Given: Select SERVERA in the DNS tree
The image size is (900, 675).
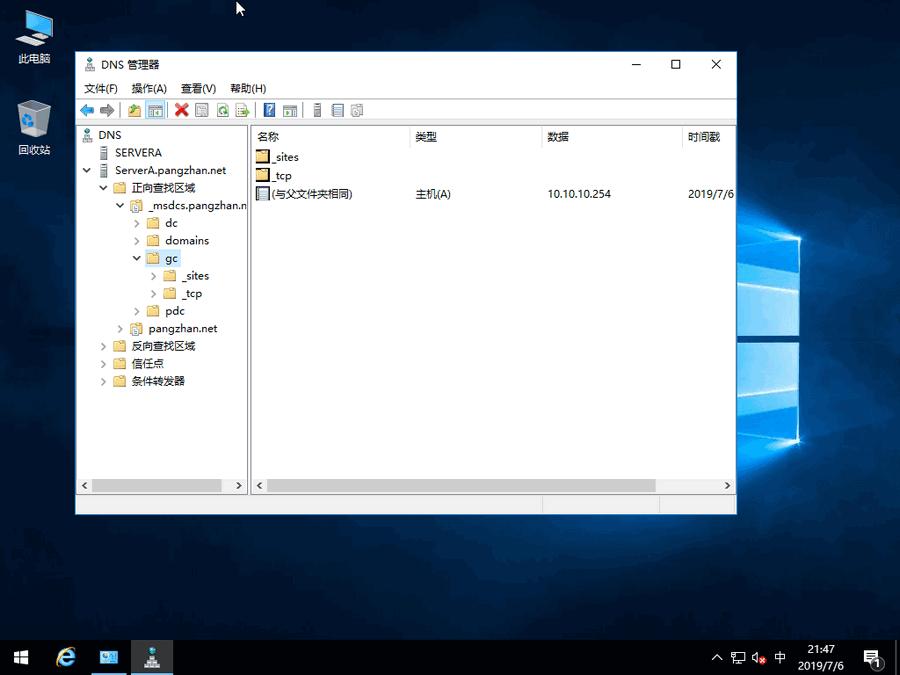Looking at the screenshot, I should tap(139, 152).
